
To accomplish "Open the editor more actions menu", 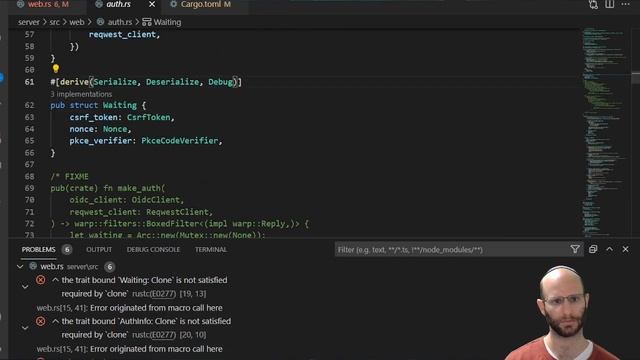I will (x=625, y=4).
